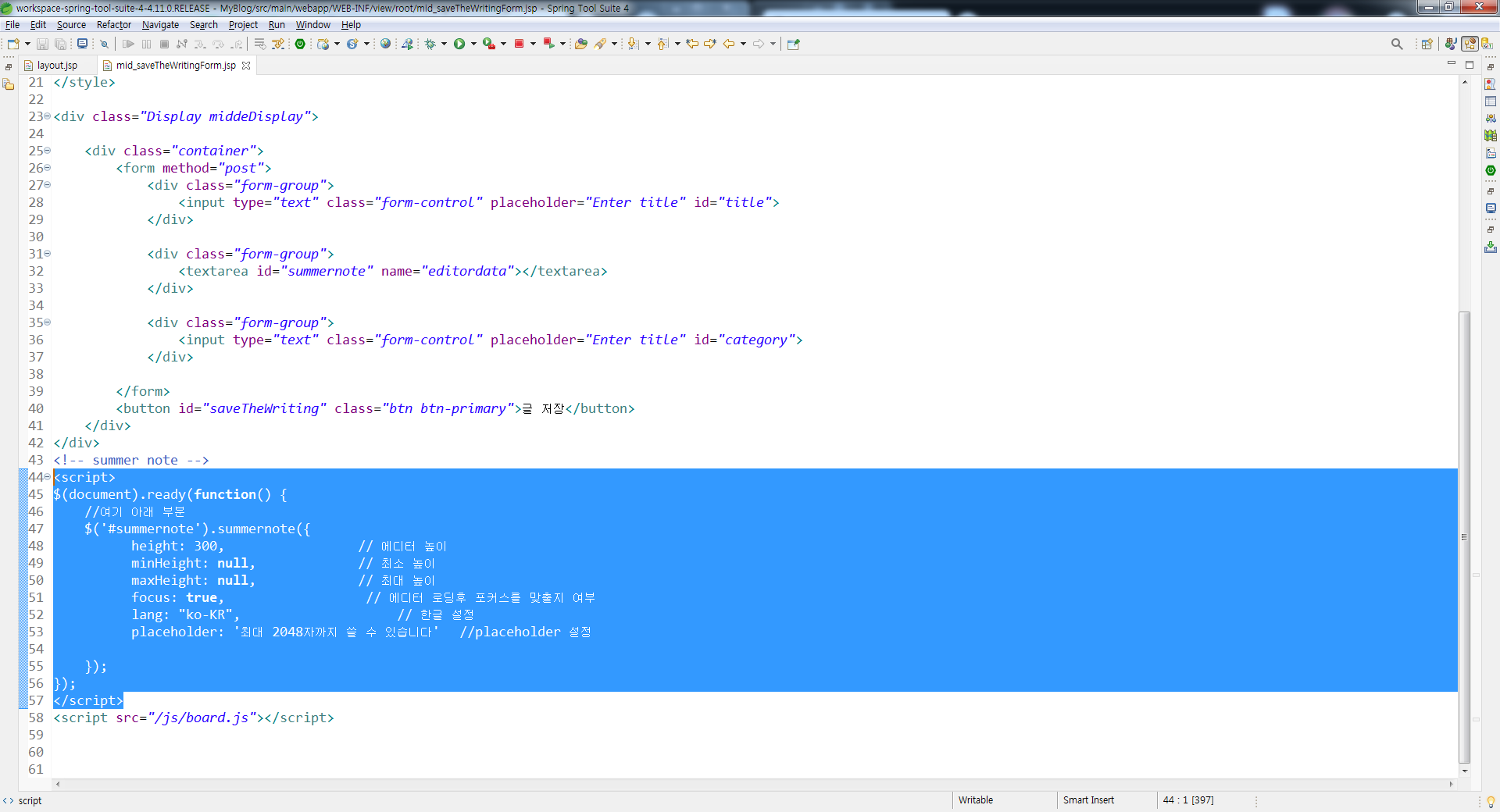Click the Open Type icon
This screenshot has width=1500, height=812.
coord(581,44)
